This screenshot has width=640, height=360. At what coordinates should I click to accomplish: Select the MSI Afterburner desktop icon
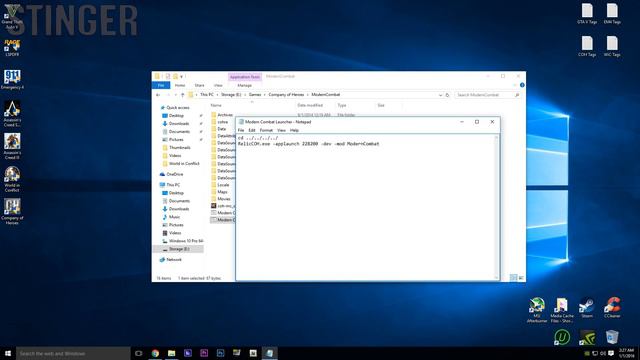click(x=537, y=310)
